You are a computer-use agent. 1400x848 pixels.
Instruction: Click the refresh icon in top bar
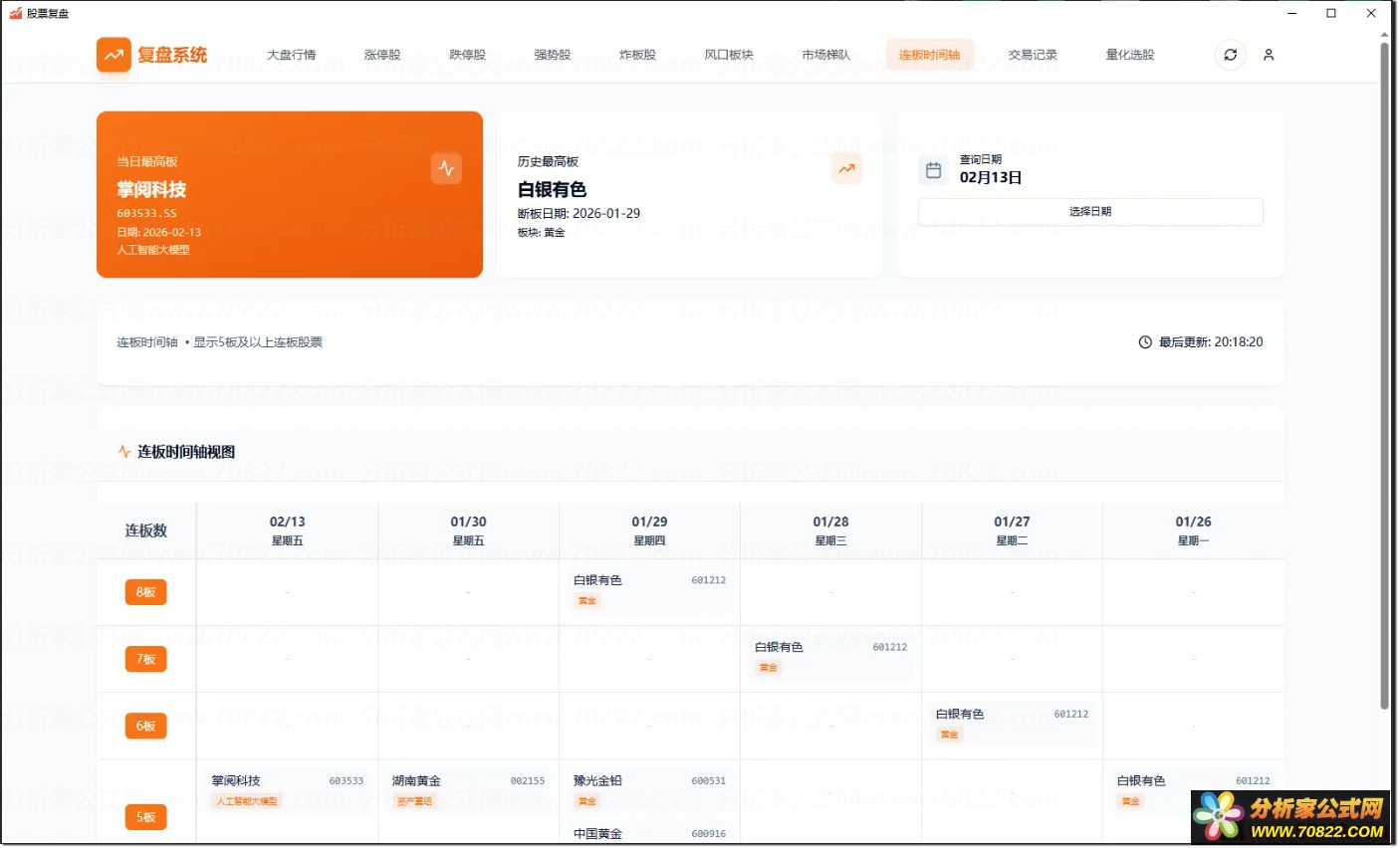point(1230,55)
